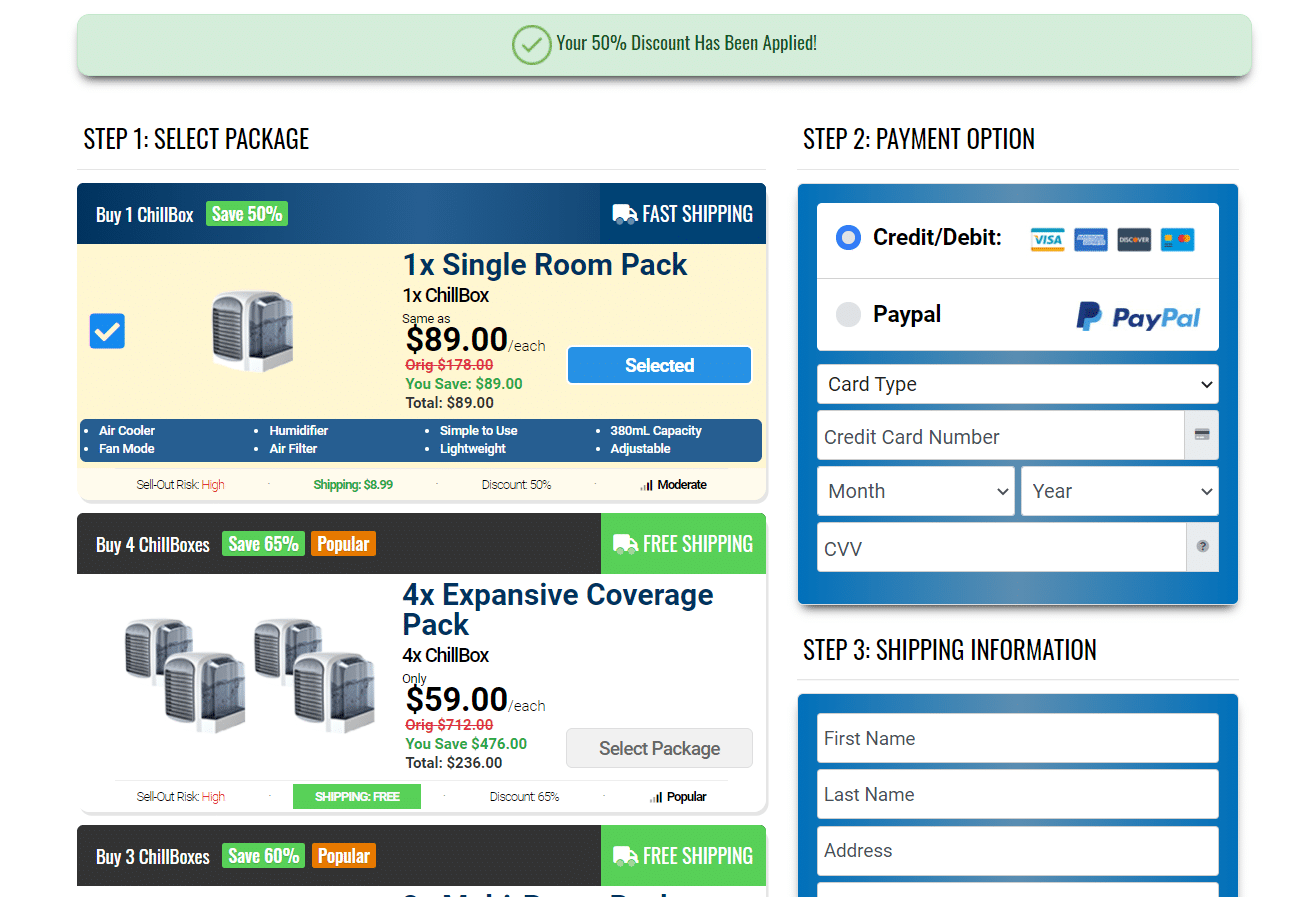Click 'Total: $236.00' text

point(454,763)
